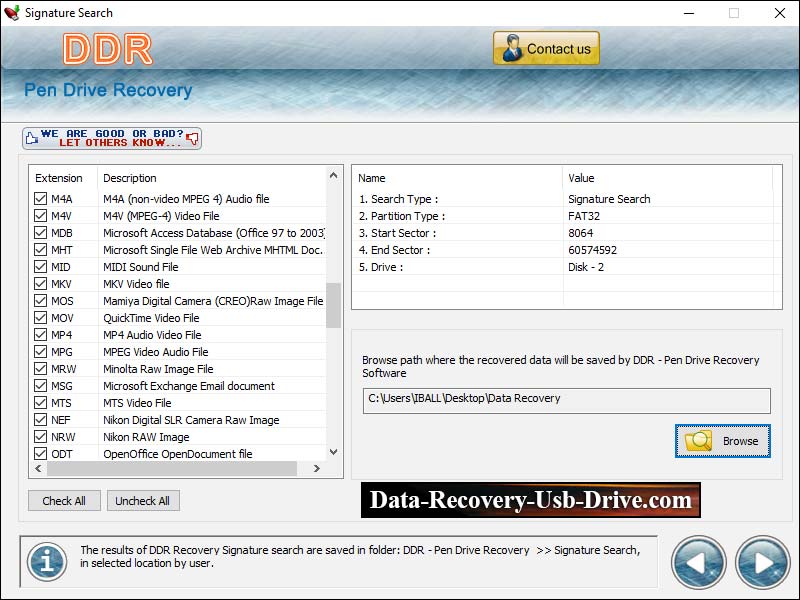The height and width of the screenshot is (600, 800).
Task: Select the 'Partition Type' row
Action: pyautogui.click(x=567, y=216)
